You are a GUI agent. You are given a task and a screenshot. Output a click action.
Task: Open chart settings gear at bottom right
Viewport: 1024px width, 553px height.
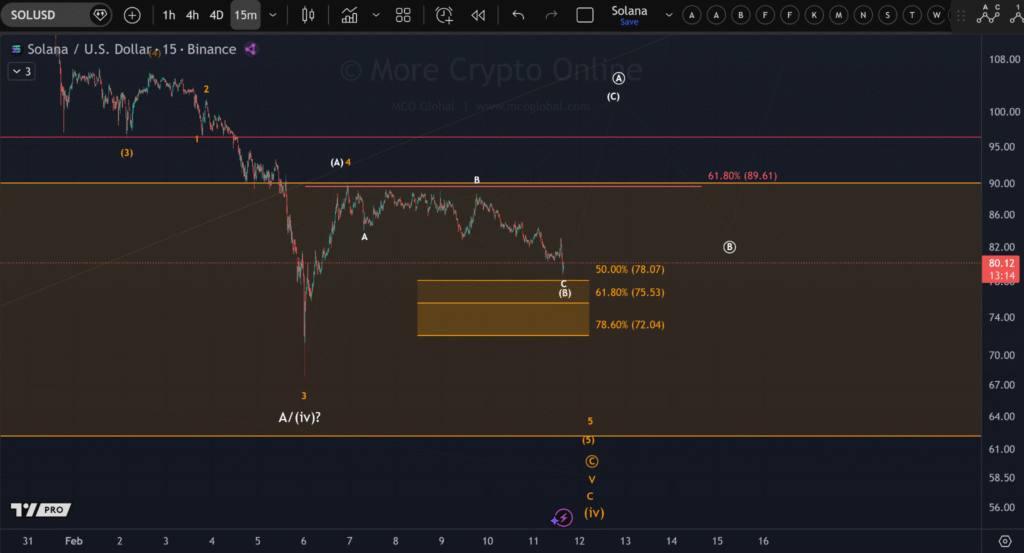tap(1005, 541)
